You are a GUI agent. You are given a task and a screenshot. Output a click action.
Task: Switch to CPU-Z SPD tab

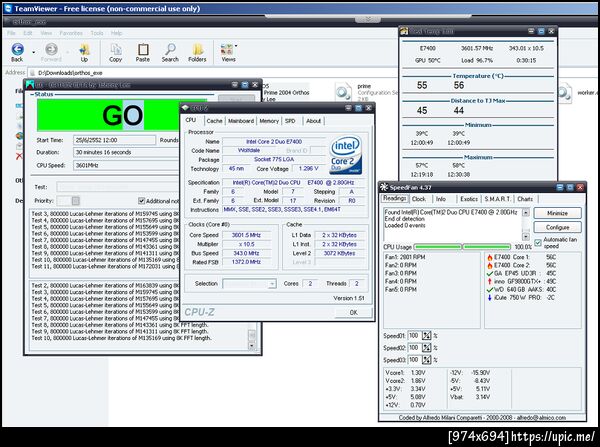(x=290, y=121)
